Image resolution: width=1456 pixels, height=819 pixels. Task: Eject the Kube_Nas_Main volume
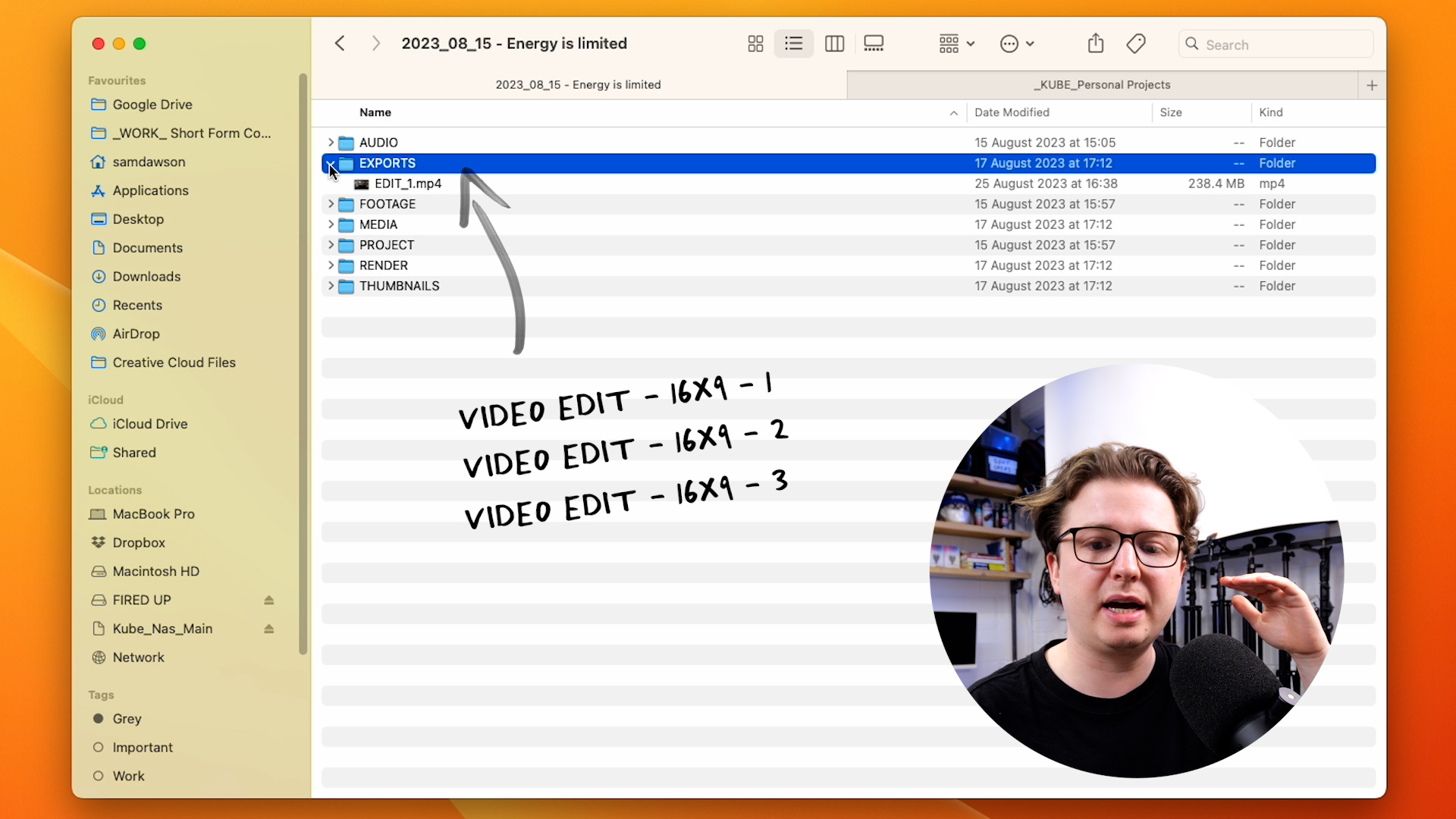click(268, 629)
